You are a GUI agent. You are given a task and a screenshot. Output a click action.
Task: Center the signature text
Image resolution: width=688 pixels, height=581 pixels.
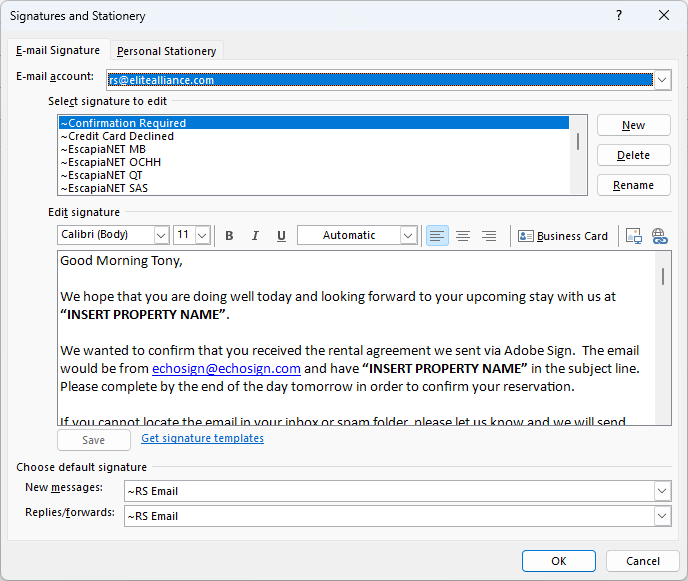click(463, 236)
